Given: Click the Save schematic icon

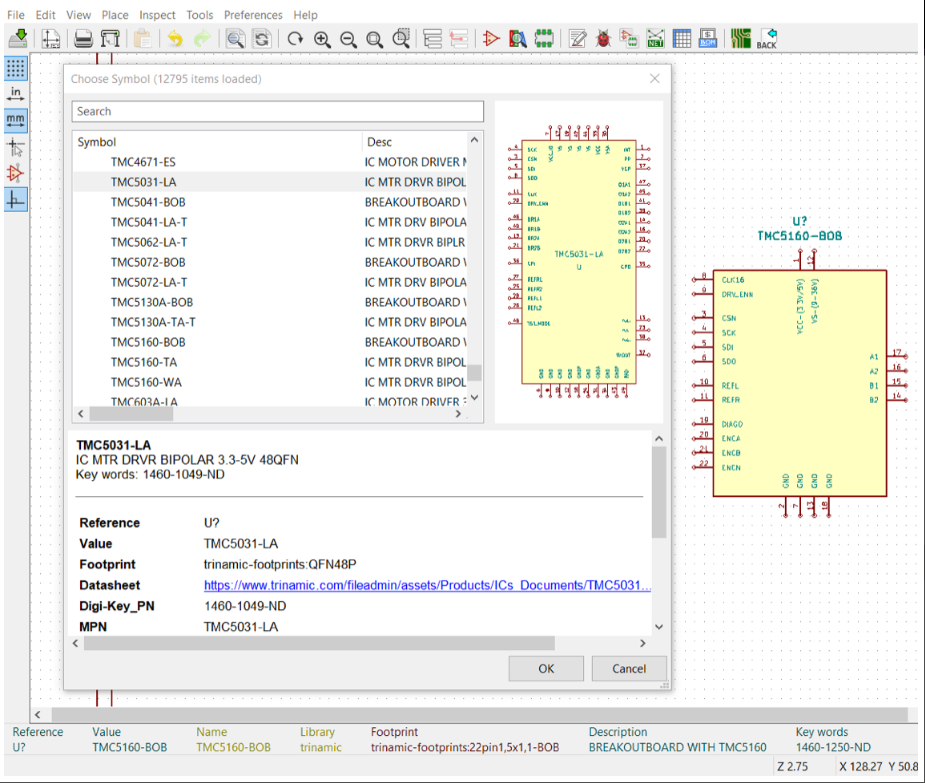Looking at the screenshot, I should 18,39.
